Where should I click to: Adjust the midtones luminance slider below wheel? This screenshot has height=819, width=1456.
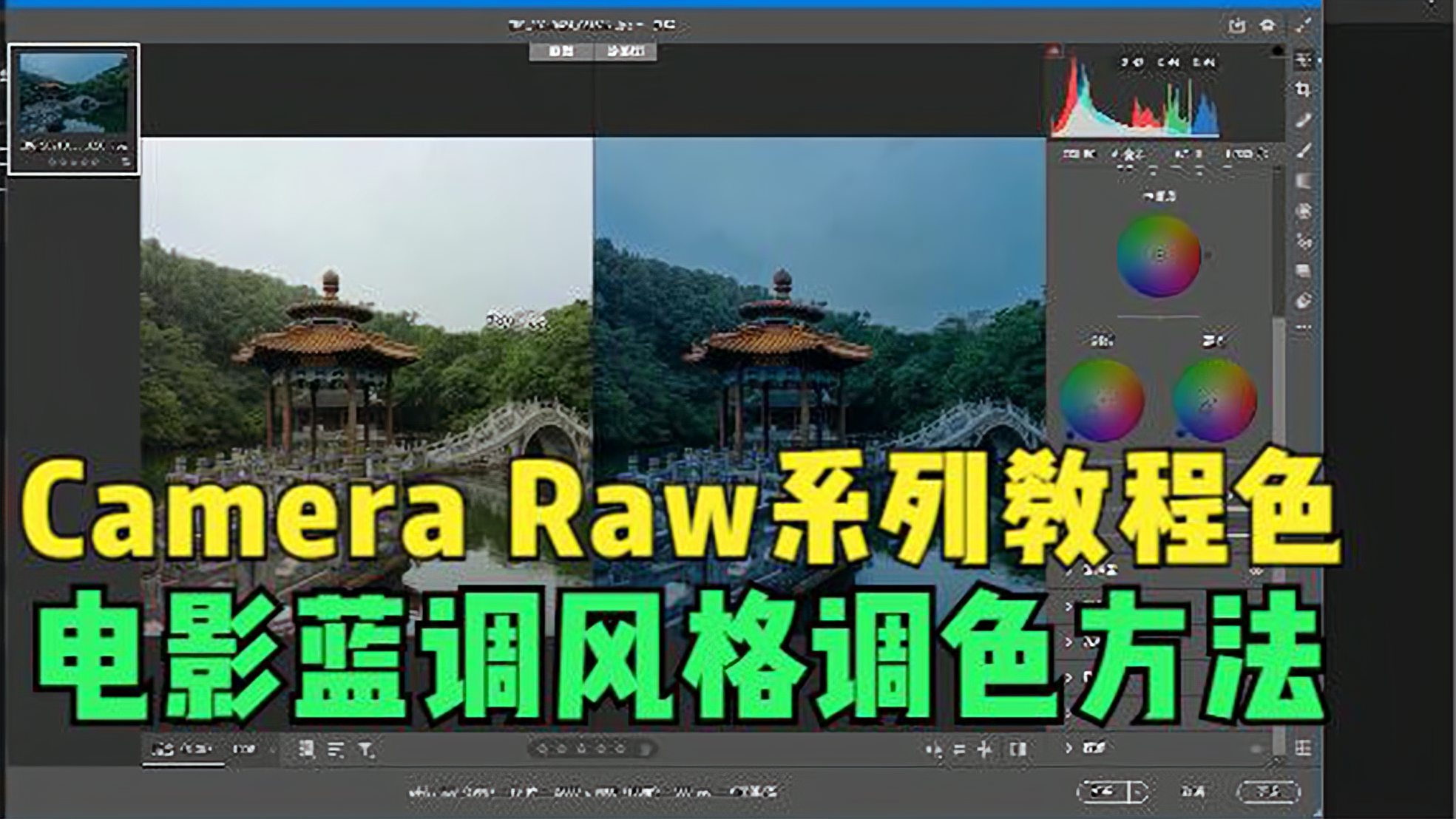pos(1159,316)
